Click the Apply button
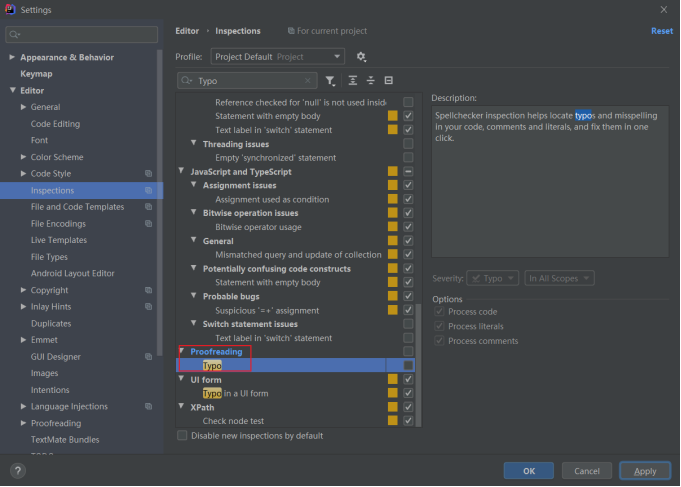Screen dimensions: 681x487 [645, 470]
